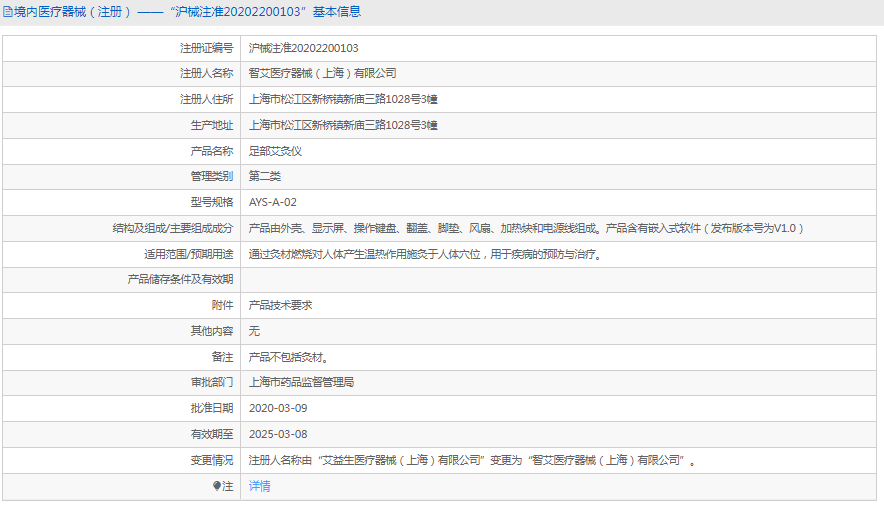
Task: Click the 批准日期 label
Action: click(211, 408)
